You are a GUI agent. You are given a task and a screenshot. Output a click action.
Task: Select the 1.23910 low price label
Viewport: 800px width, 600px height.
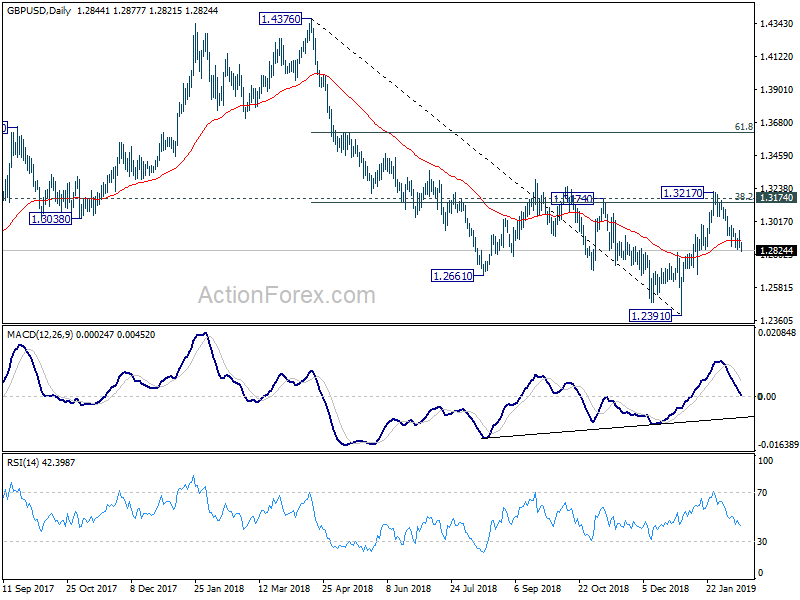pos(651,316)
